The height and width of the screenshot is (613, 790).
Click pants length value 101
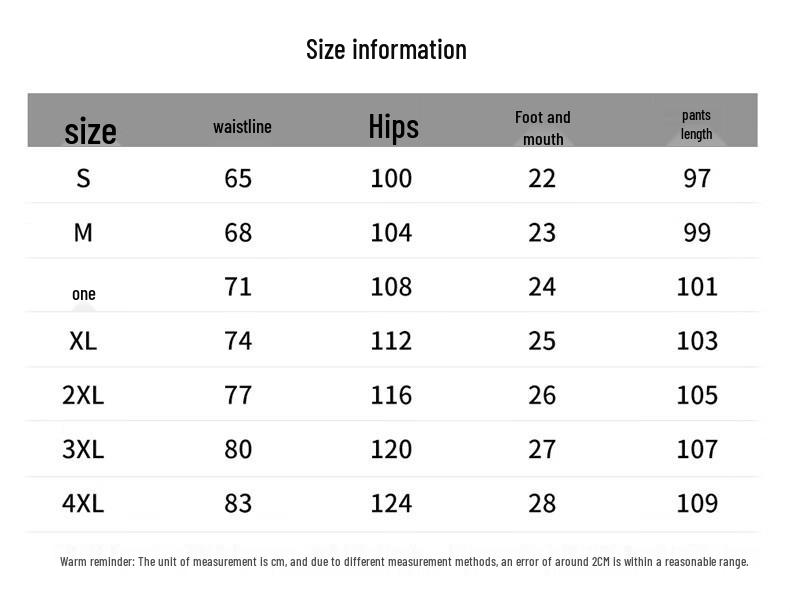[697, 287]
